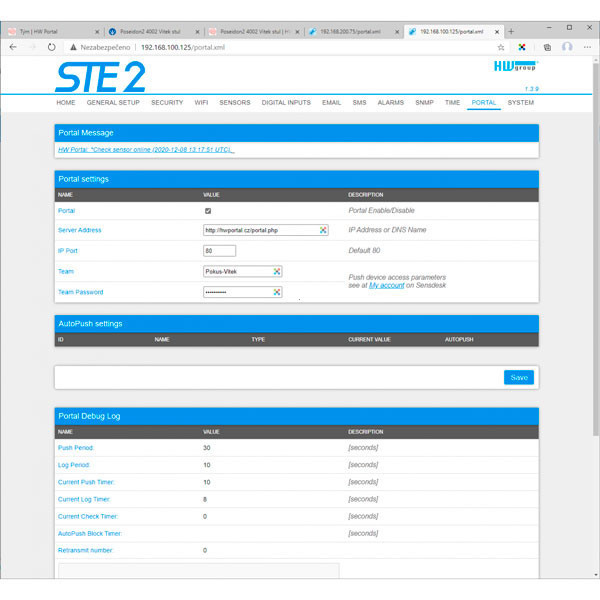Click the favorites star icon in address bar
The width and height of the screenshot is (600, 600).
click(500, 47)
